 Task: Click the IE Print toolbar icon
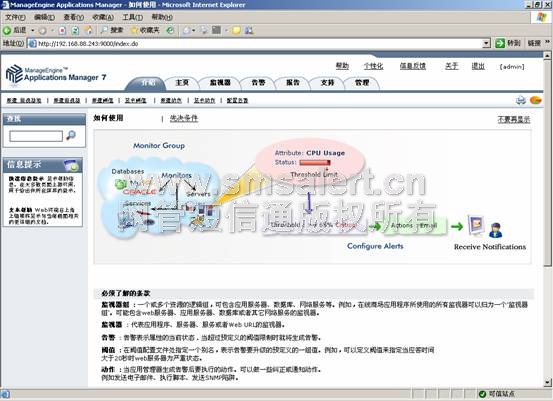pyautogui.click(x=204, y=30)
